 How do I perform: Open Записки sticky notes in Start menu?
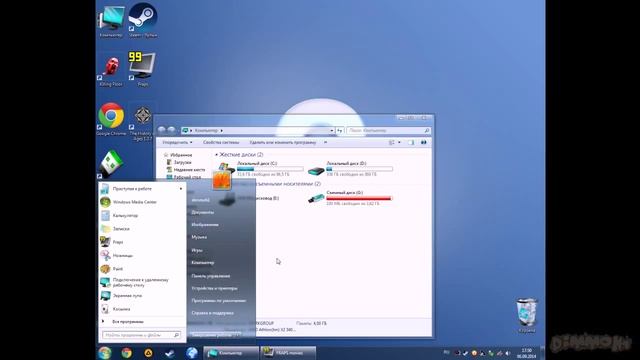[142, 229]
